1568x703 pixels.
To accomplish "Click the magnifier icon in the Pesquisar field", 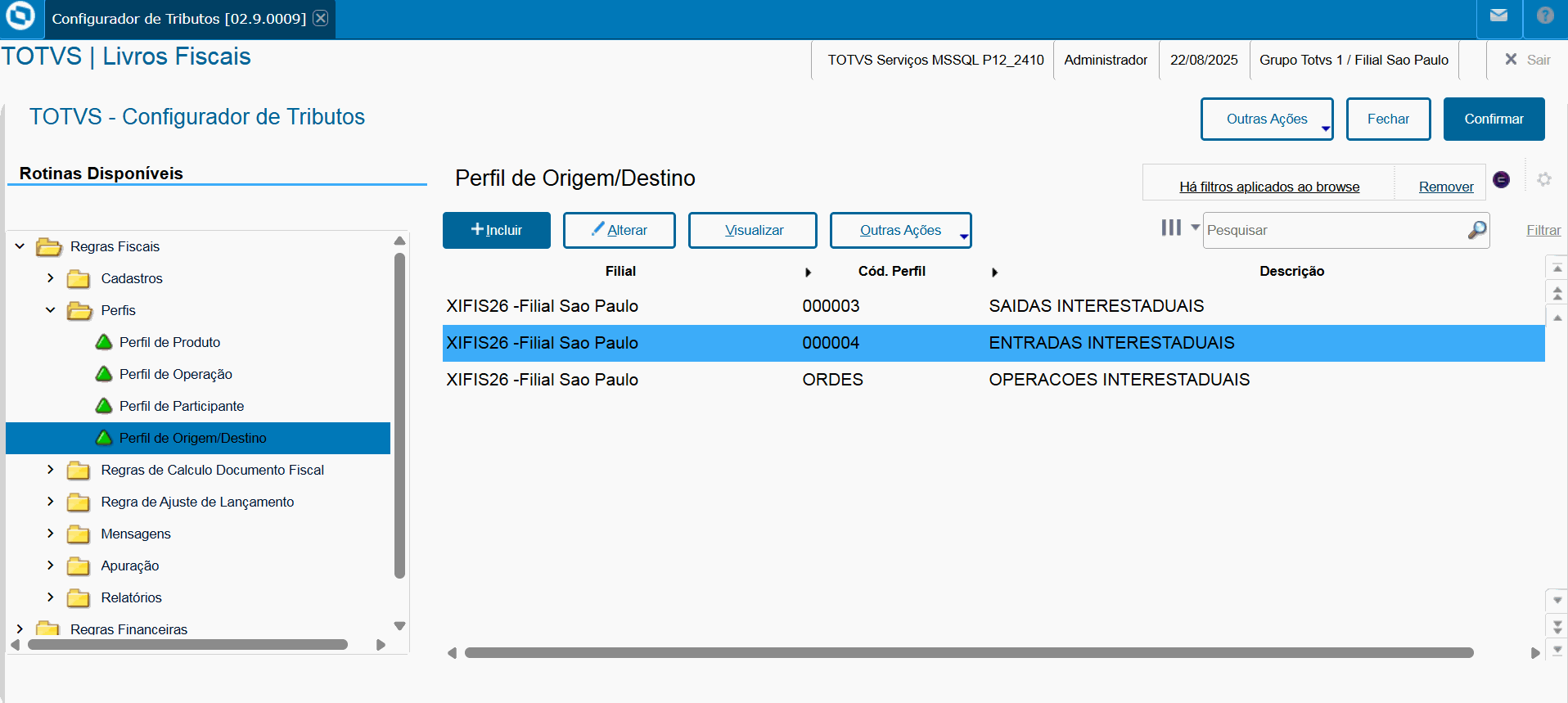I will click(1477, 230).
